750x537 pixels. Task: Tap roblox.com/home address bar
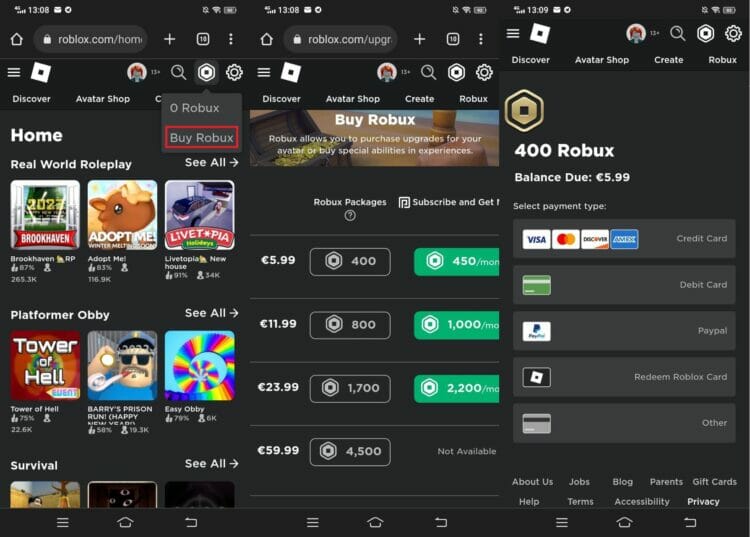(x=91, y=39)
